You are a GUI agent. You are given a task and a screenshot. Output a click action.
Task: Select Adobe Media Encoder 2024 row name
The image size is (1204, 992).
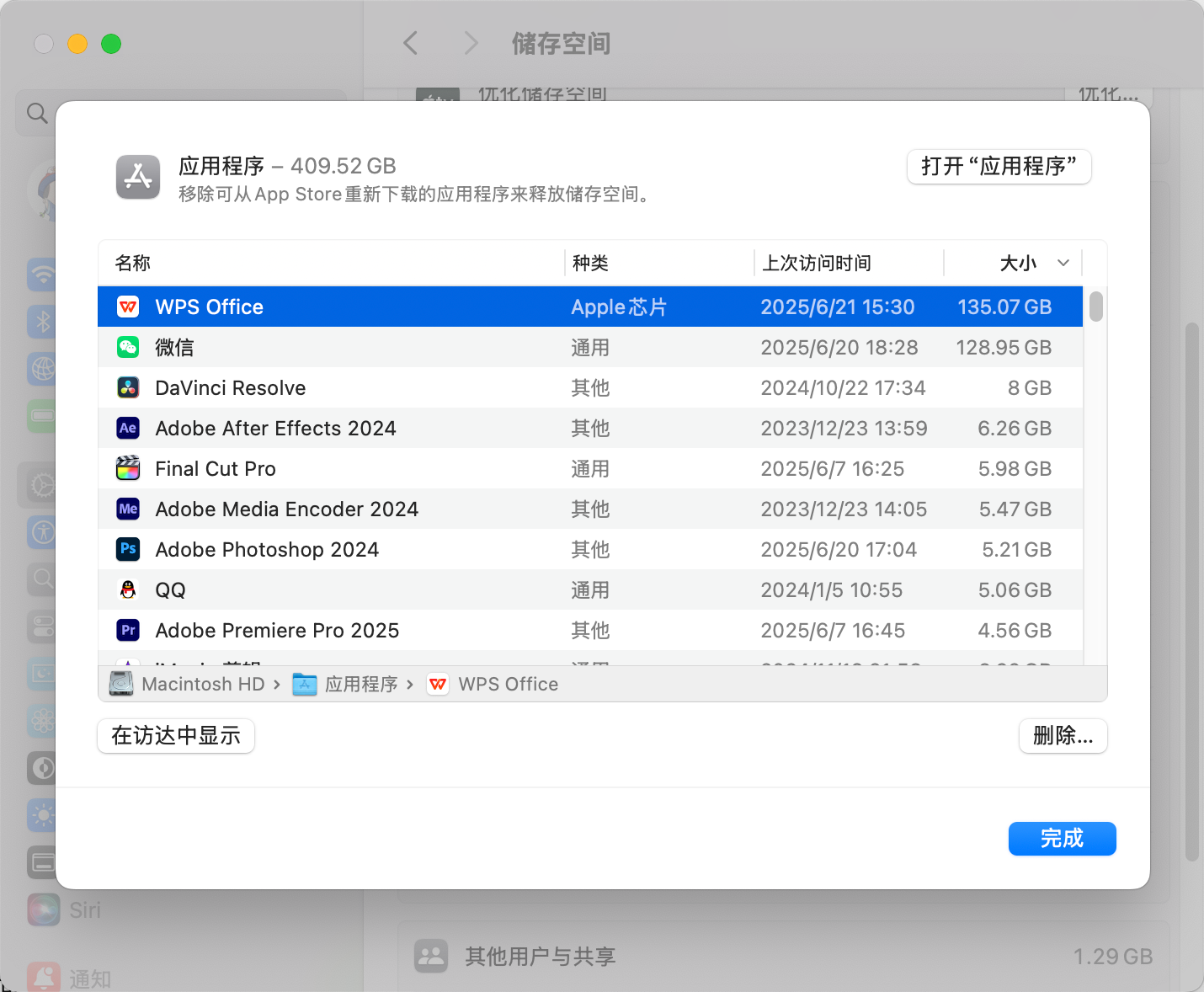(x=287, y=509)
